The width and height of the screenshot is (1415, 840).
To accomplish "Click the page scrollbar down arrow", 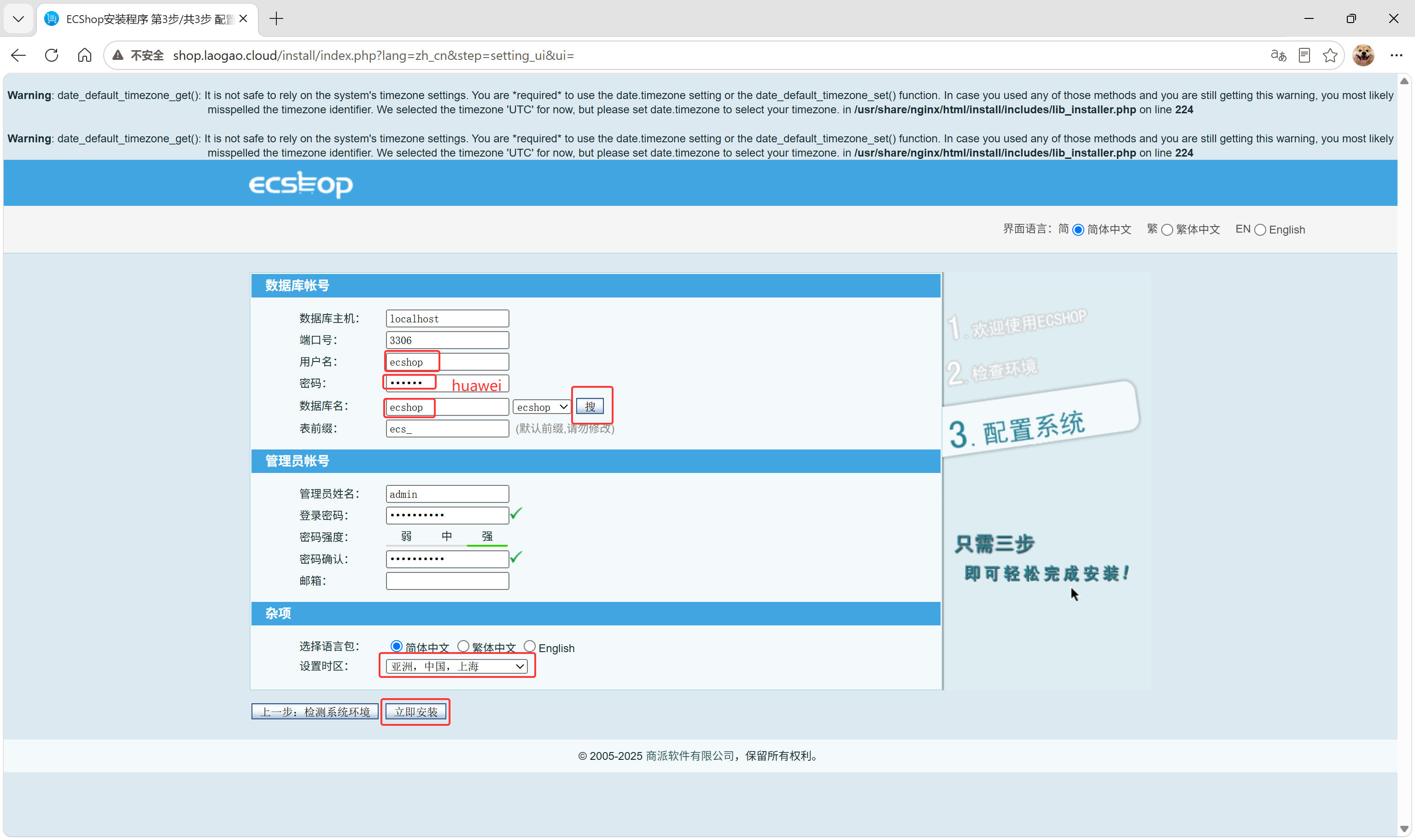I will (1404, 828).
